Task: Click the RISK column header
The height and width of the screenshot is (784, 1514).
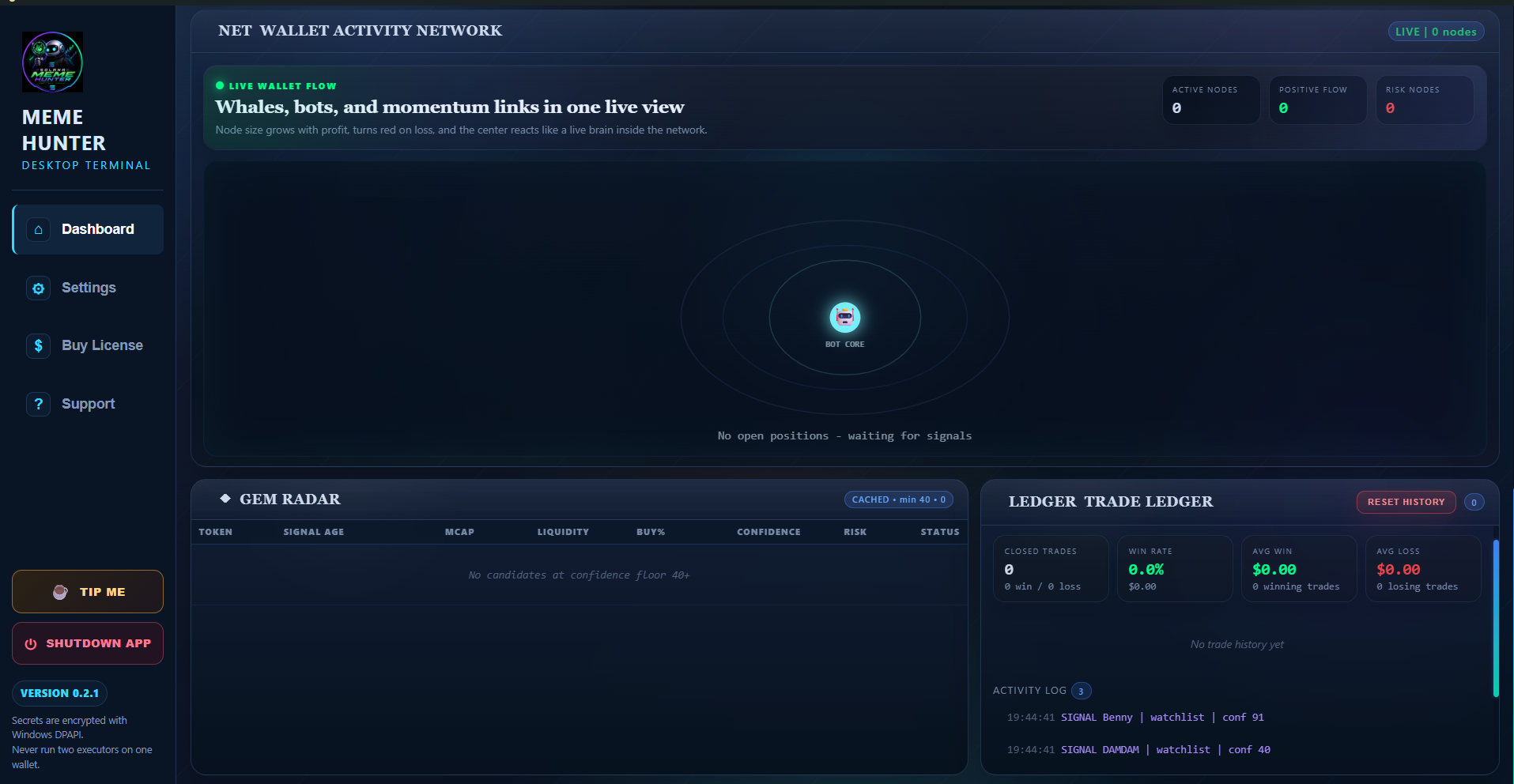Action: point(855,532)
